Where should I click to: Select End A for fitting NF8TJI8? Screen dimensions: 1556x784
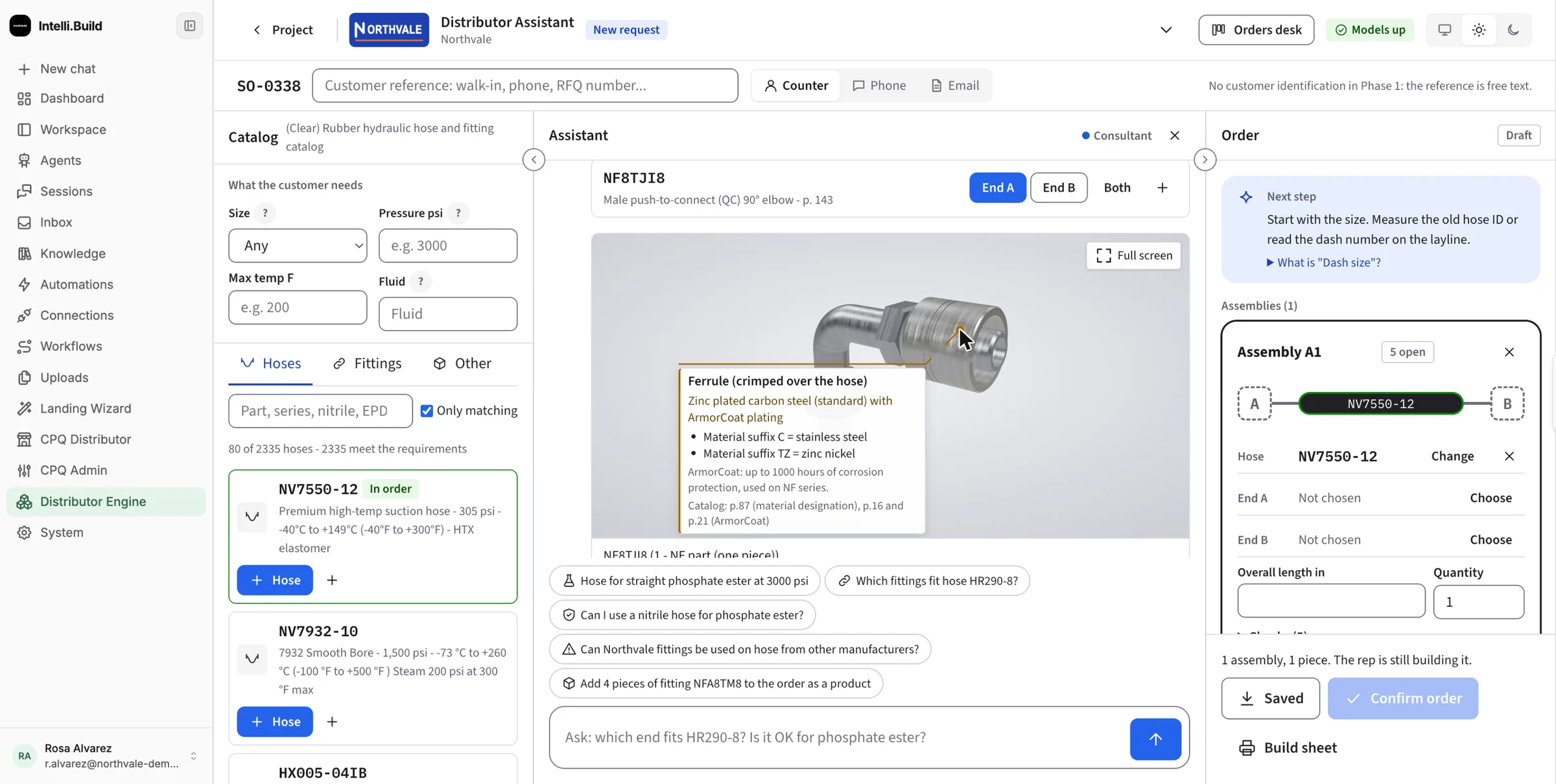pos(997,188)
